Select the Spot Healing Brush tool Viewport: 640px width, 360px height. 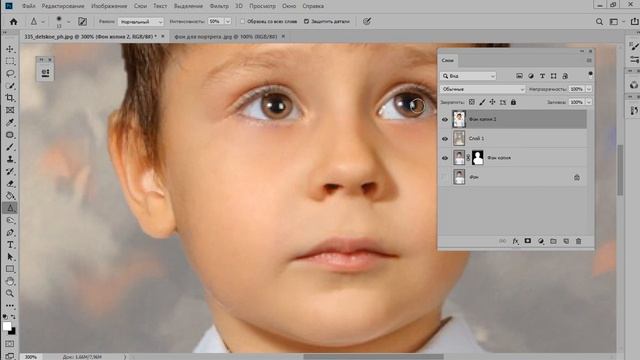pos(10,135)
